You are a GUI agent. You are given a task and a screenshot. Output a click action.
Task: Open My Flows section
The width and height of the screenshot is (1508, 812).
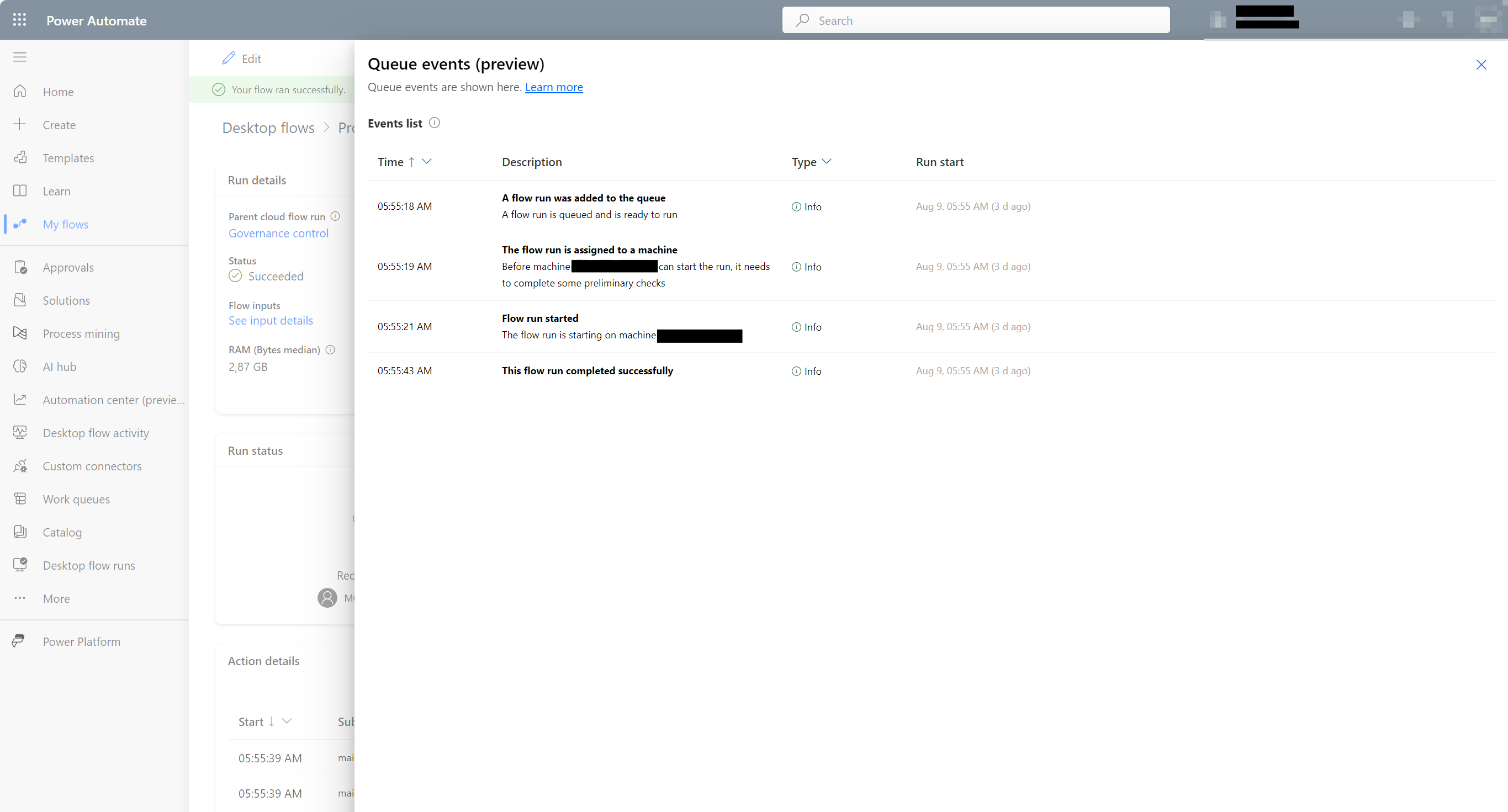click(65, 224)
